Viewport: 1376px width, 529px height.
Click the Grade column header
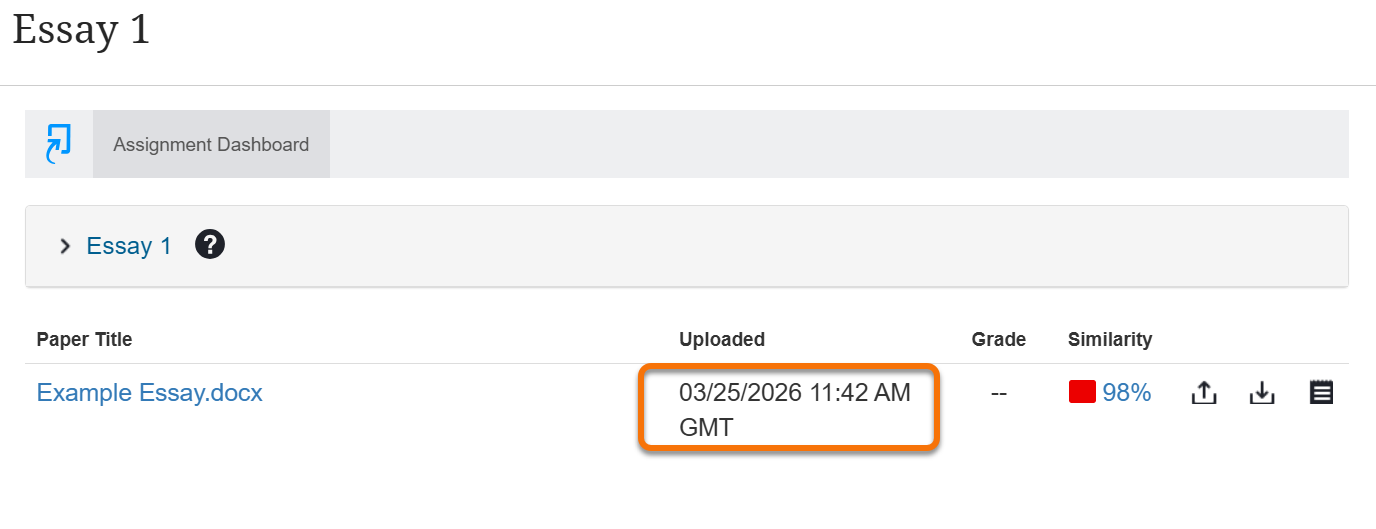(x=998, y=339)
